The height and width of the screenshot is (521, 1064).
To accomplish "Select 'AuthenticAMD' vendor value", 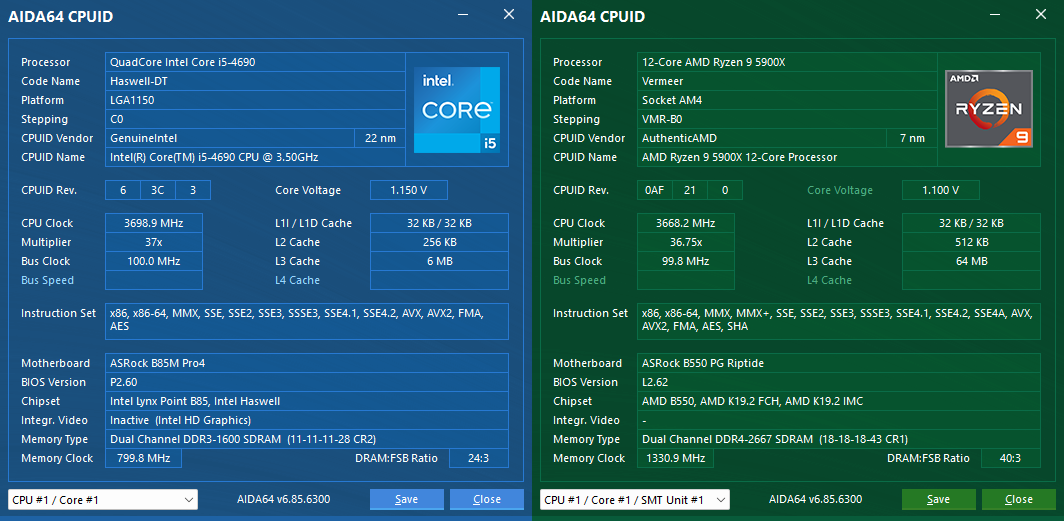I will 762,138.
